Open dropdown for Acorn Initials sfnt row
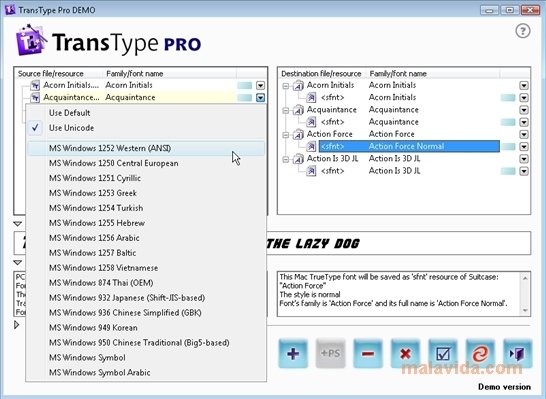This screenshot has height=399, width=546. pyautogui.click(x=524, y=98)
